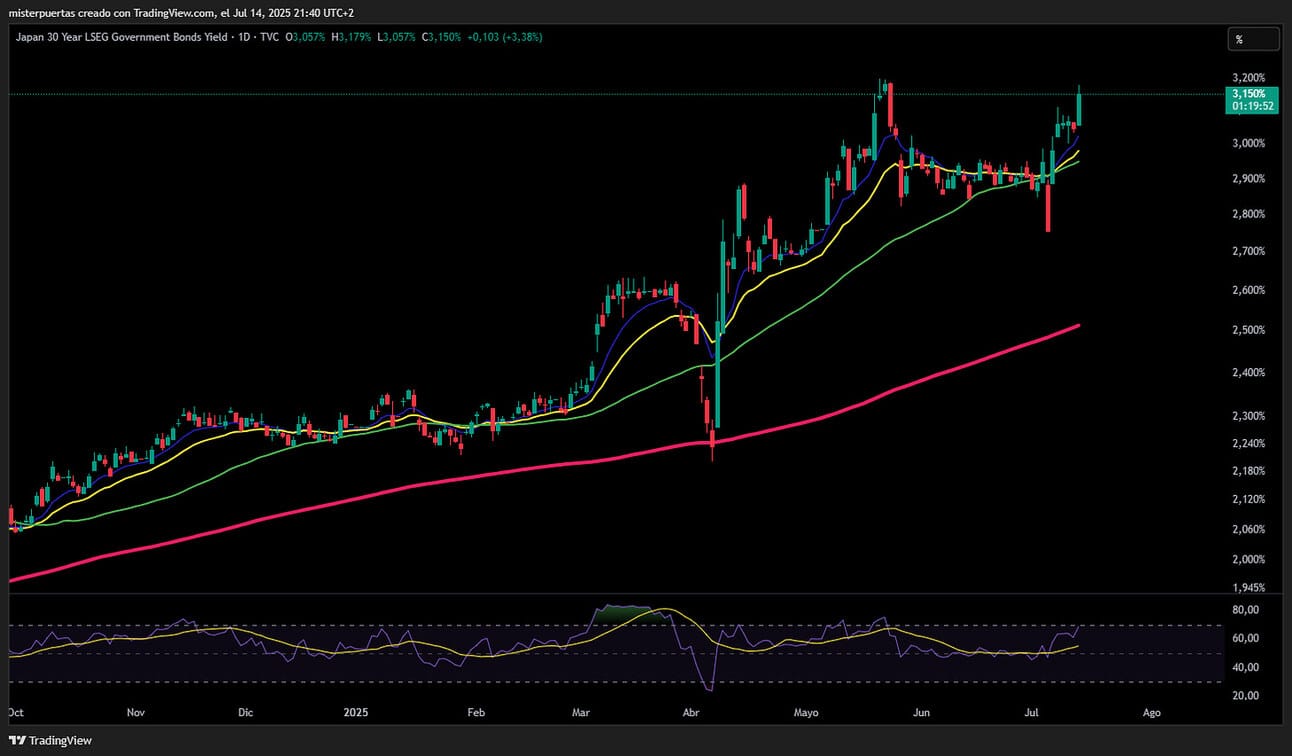Viewport: 1292px width, 756px height.
Task: Click the 2,600% price axis label
Action: coord(1250,290)
